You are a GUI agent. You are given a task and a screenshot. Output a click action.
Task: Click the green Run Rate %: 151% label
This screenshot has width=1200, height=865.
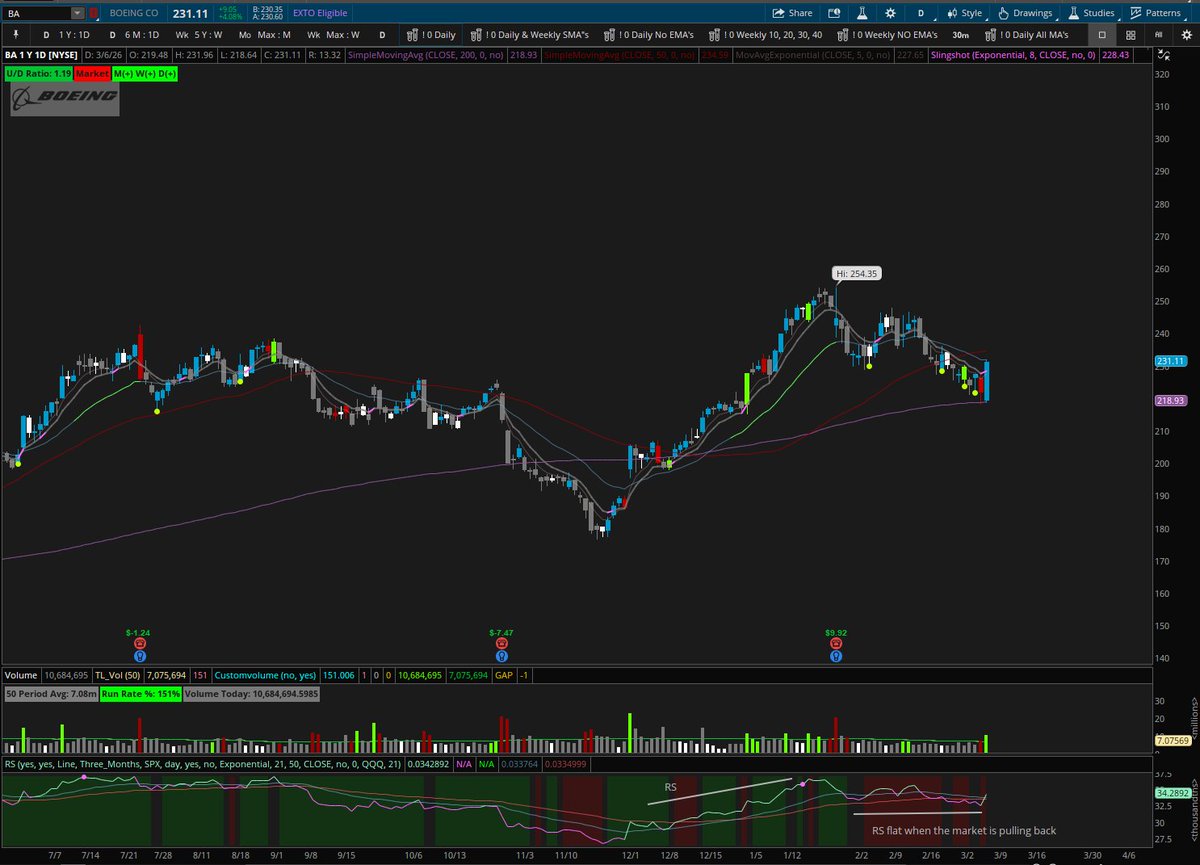(x=140, y=693)
